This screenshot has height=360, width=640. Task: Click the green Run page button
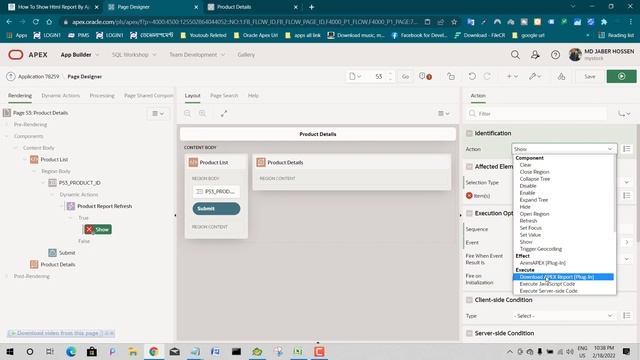[x=621, y=76]
